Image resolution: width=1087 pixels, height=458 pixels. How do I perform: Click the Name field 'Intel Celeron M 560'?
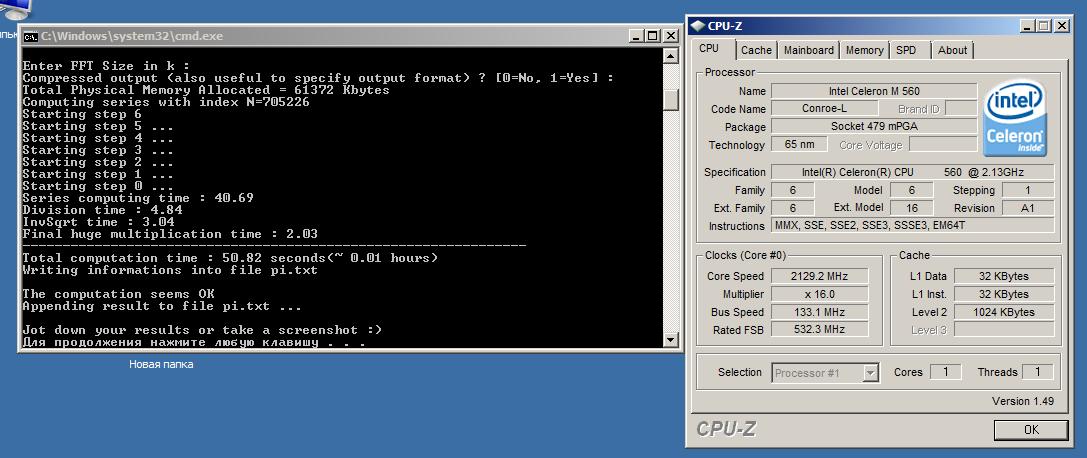point(873,91)
